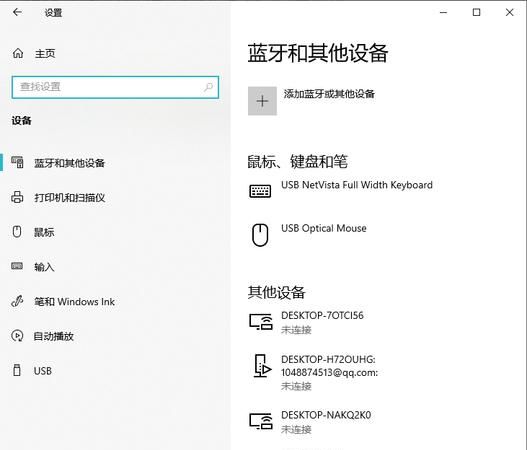Image resolution: width=527 pixels, height=450 pixels.
Task: Click the back arrow in Settings
Action: pyautogui.click(x=17, y=12)
